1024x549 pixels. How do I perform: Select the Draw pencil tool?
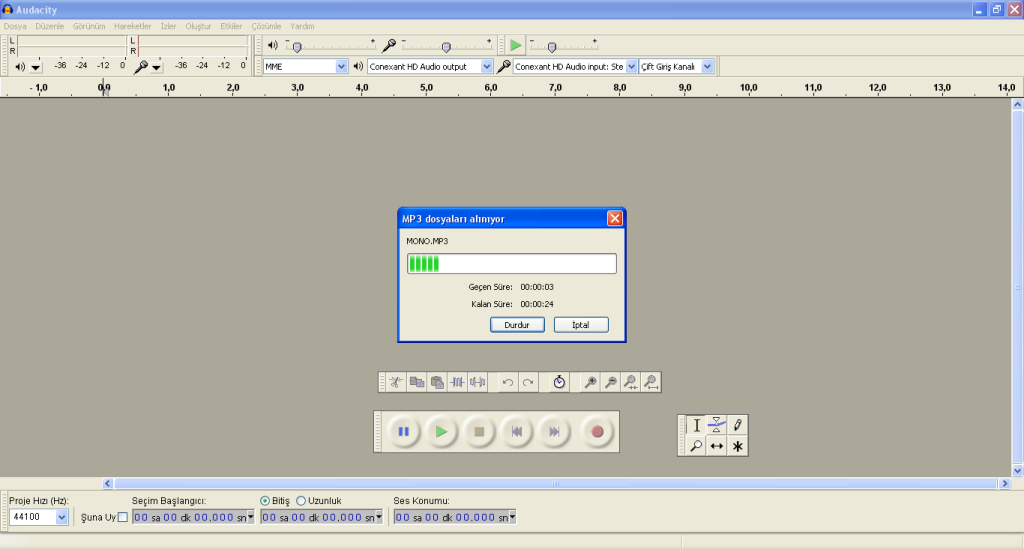[737, 425]
